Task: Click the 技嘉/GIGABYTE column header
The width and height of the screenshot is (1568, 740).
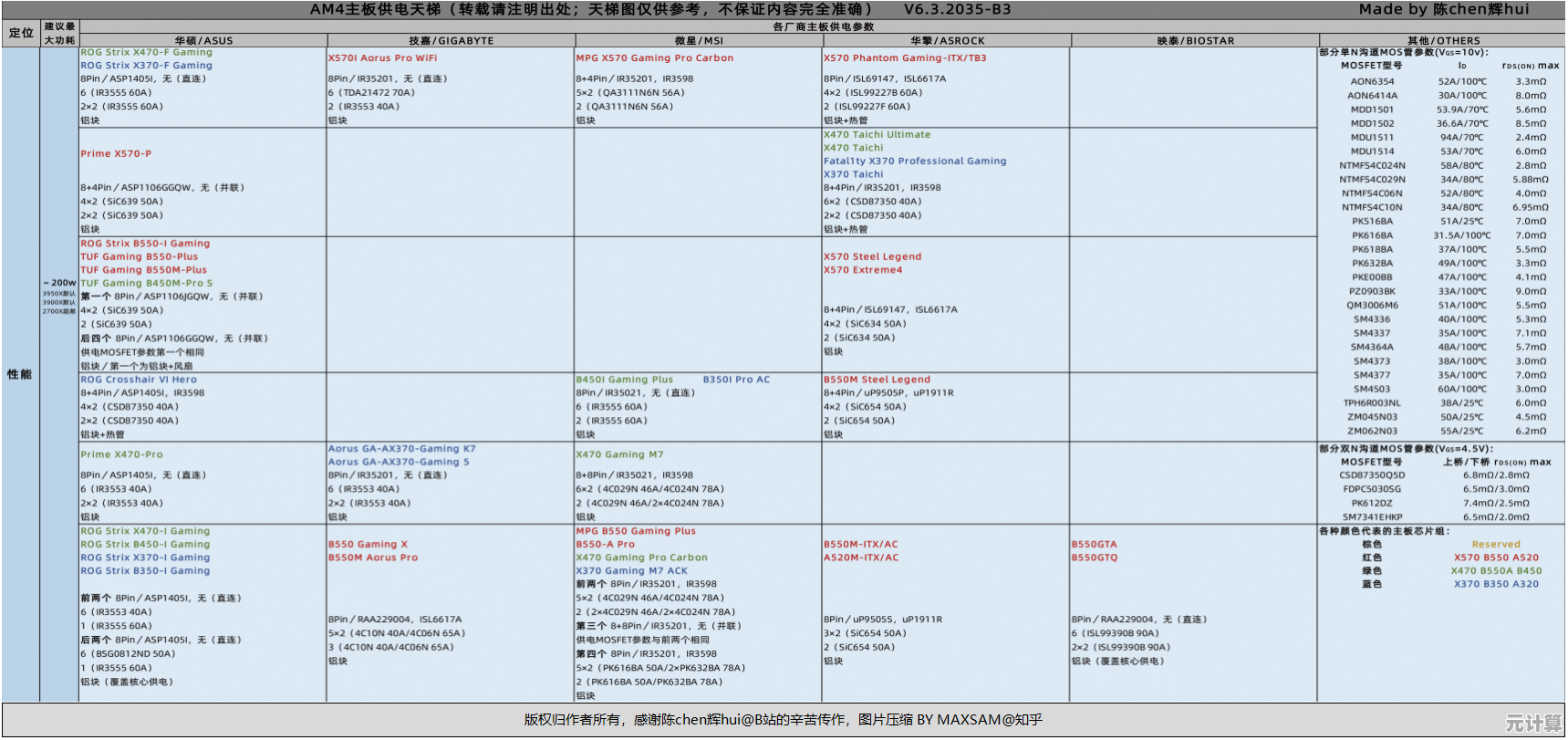Action: [451, 41]
